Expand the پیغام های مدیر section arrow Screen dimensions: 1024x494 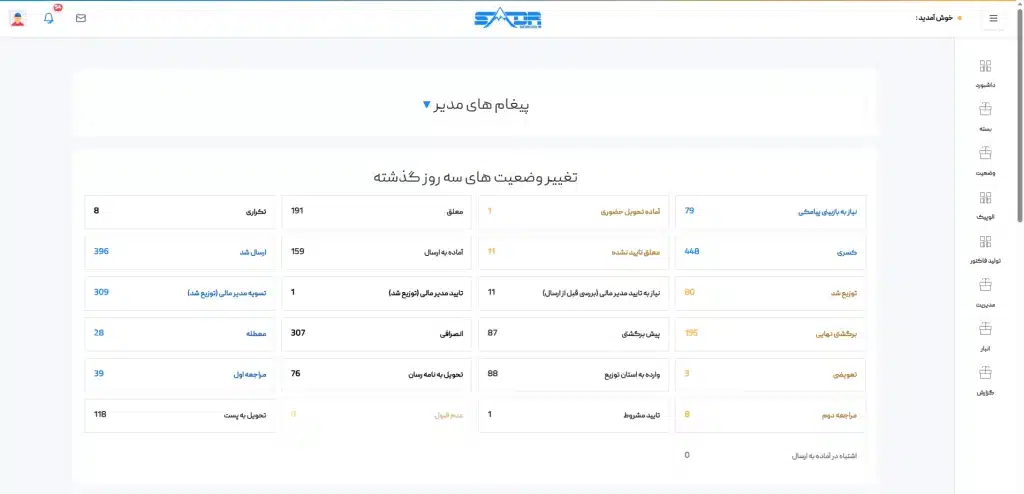426,105
